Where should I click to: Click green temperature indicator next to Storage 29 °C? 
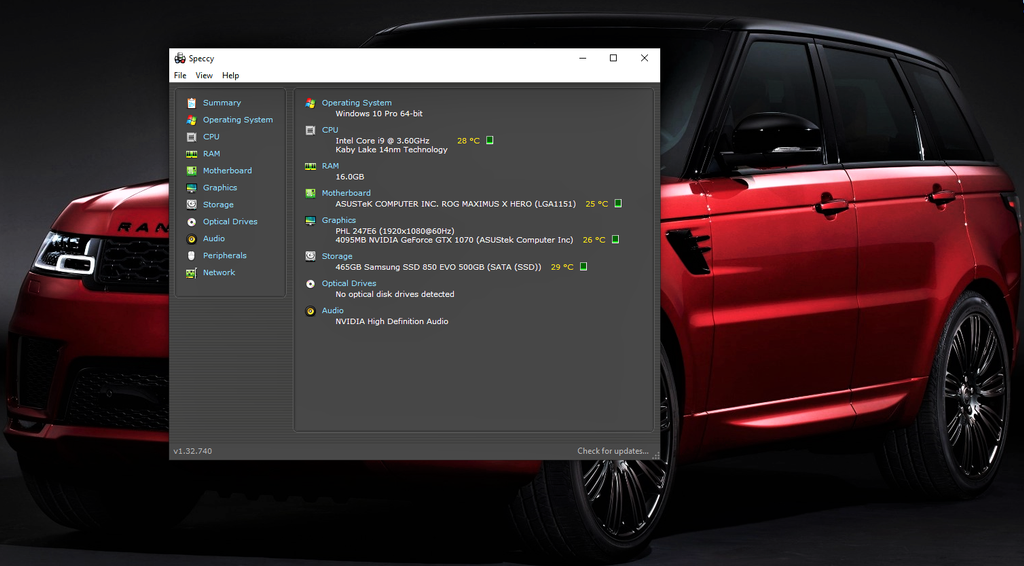(584, 266)
